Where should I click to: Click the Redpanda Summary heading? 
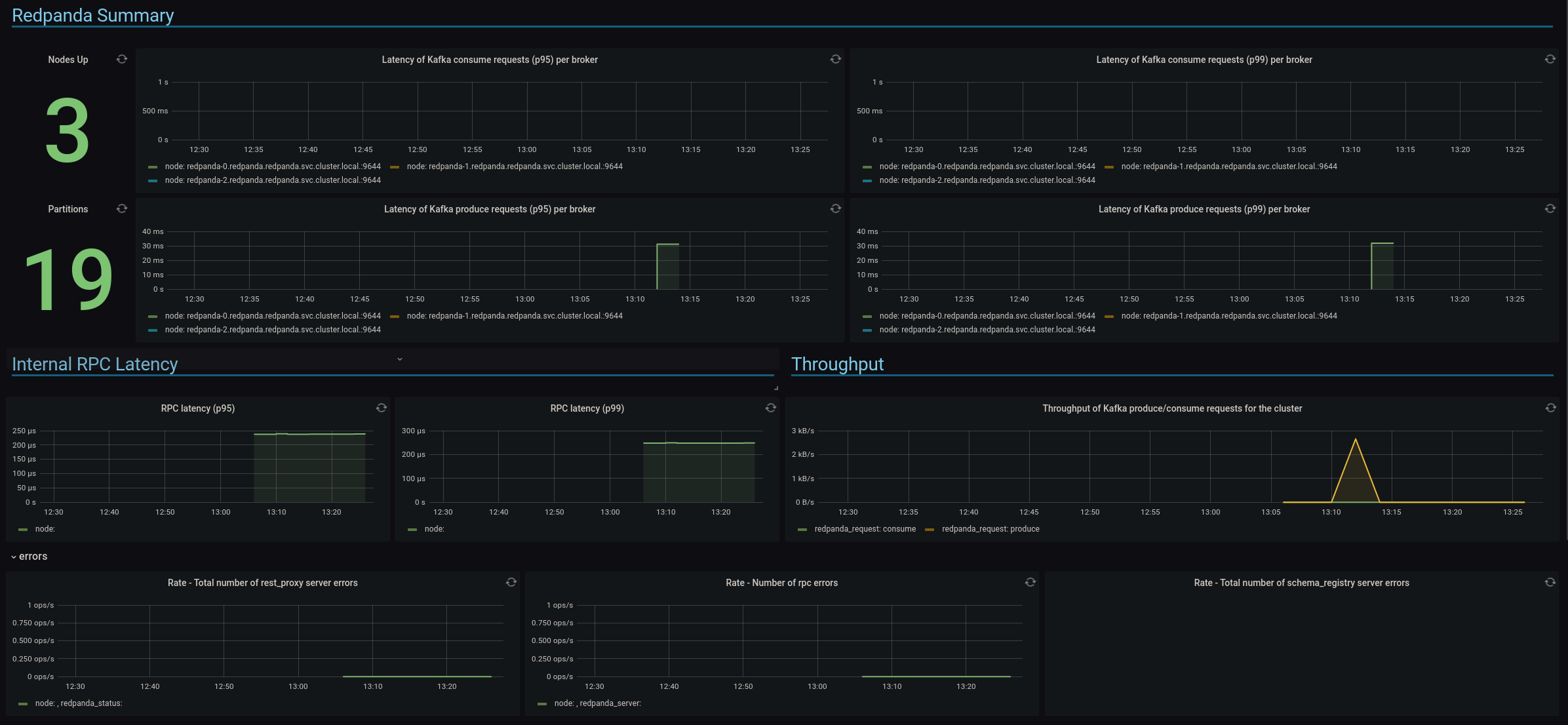pos(92,16)
